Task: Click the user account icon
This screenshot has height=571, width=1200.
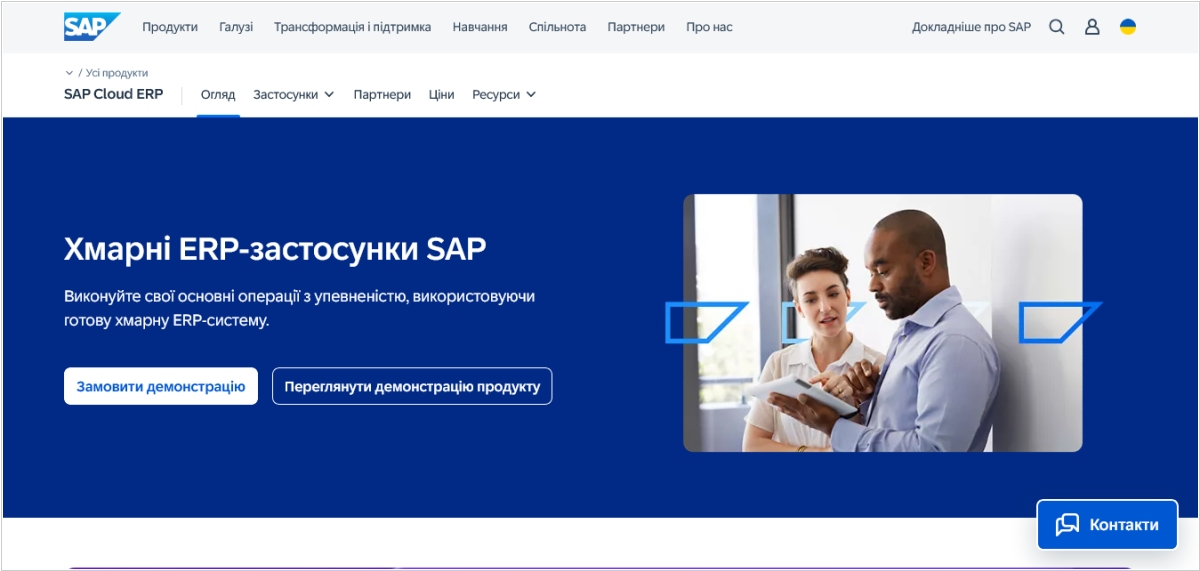Action: pos(1092,27)
